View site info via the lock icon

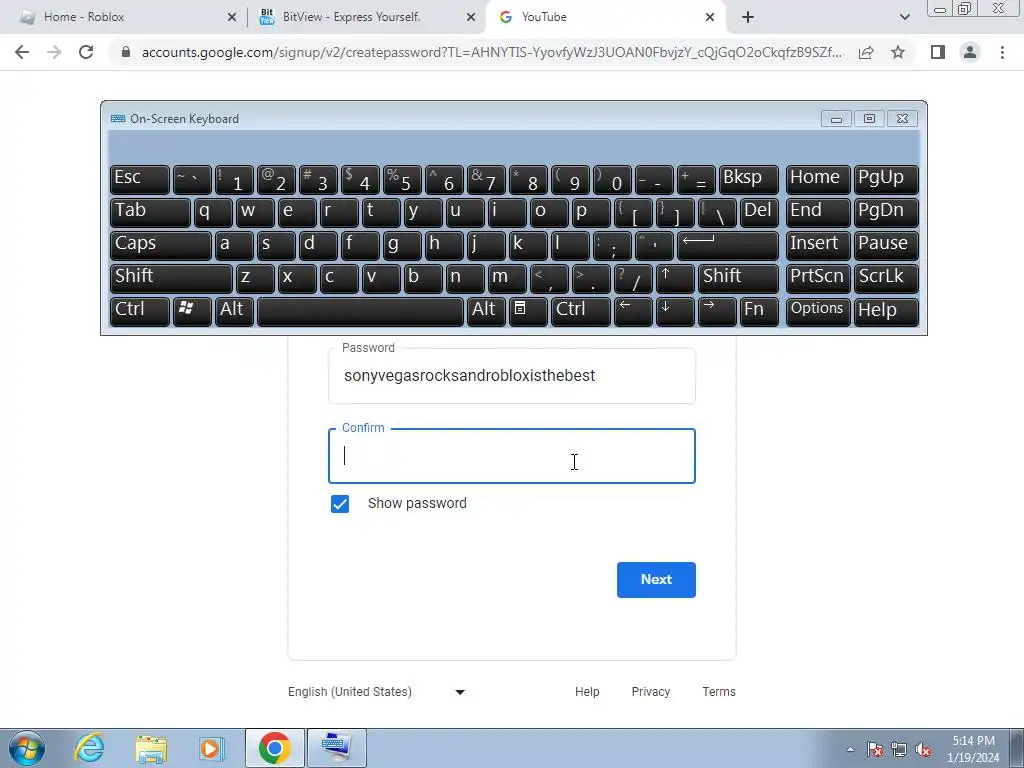click(x=126, y=52)
